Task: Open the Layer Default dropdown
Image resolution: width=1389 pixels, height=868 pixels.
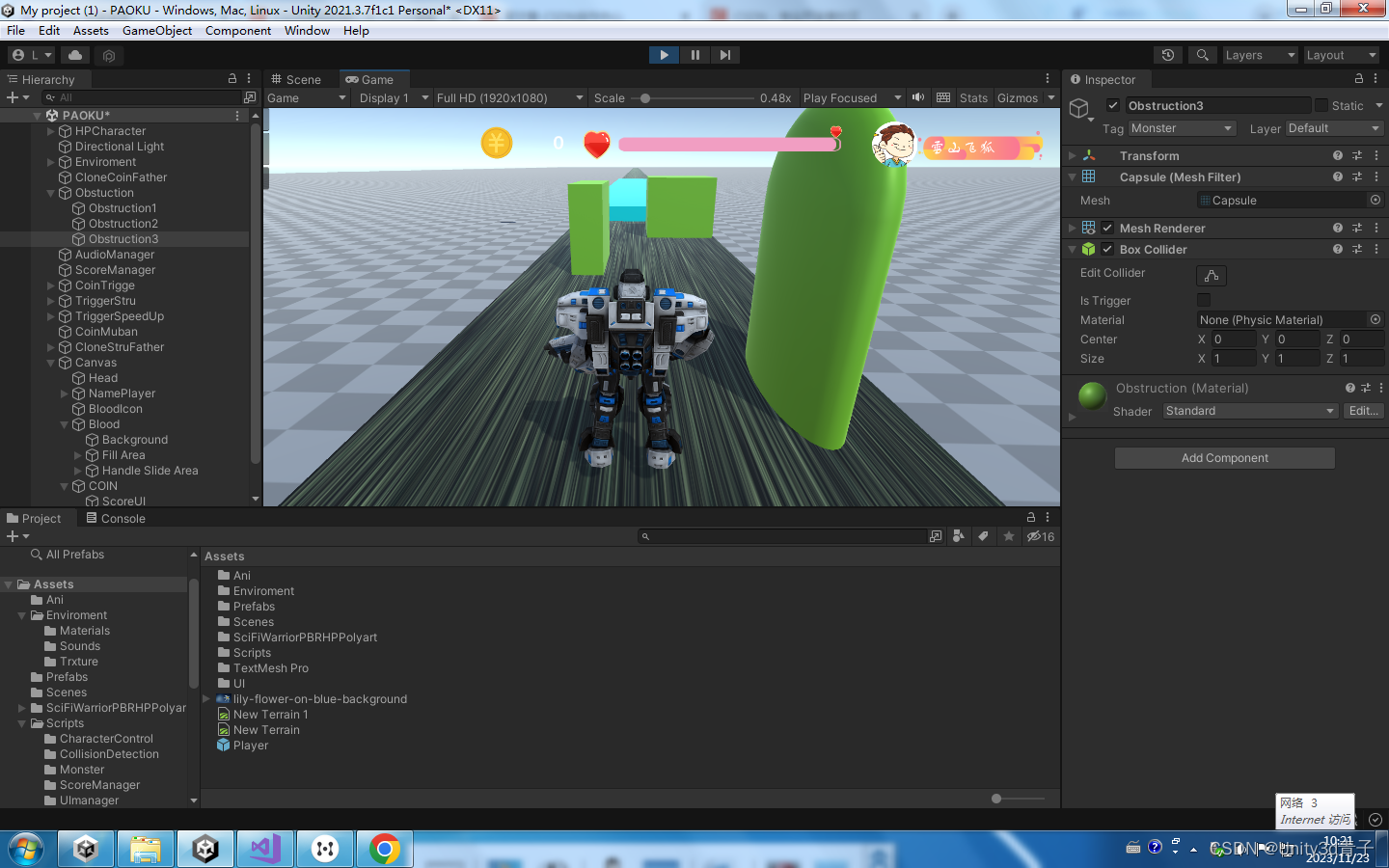Action: (x=1334, y=128)
